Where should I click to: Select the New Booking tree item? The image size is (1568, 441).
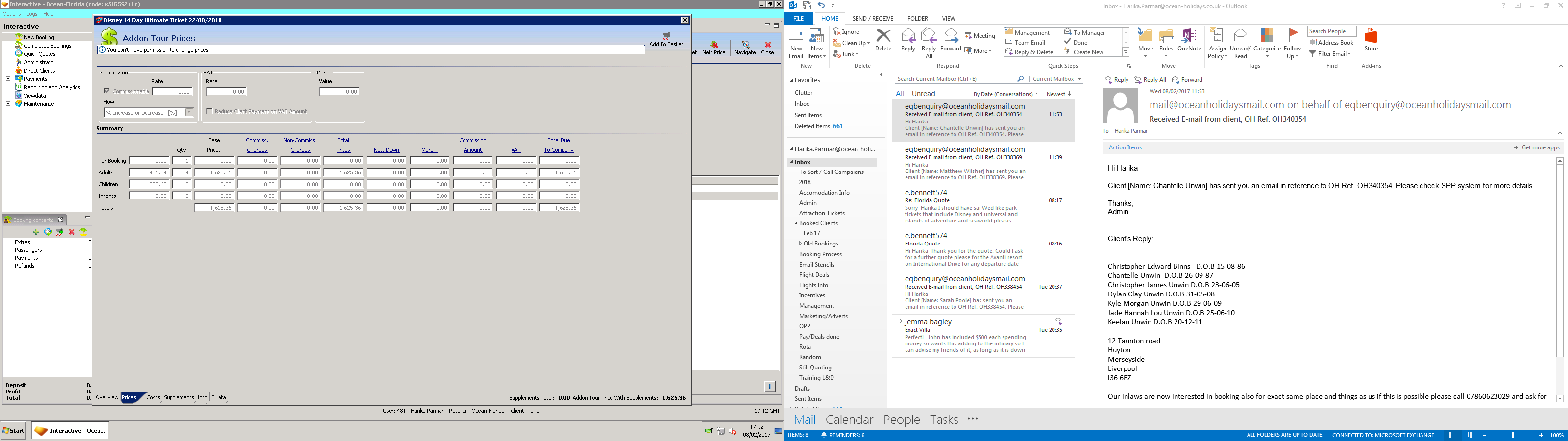point(39,37)
